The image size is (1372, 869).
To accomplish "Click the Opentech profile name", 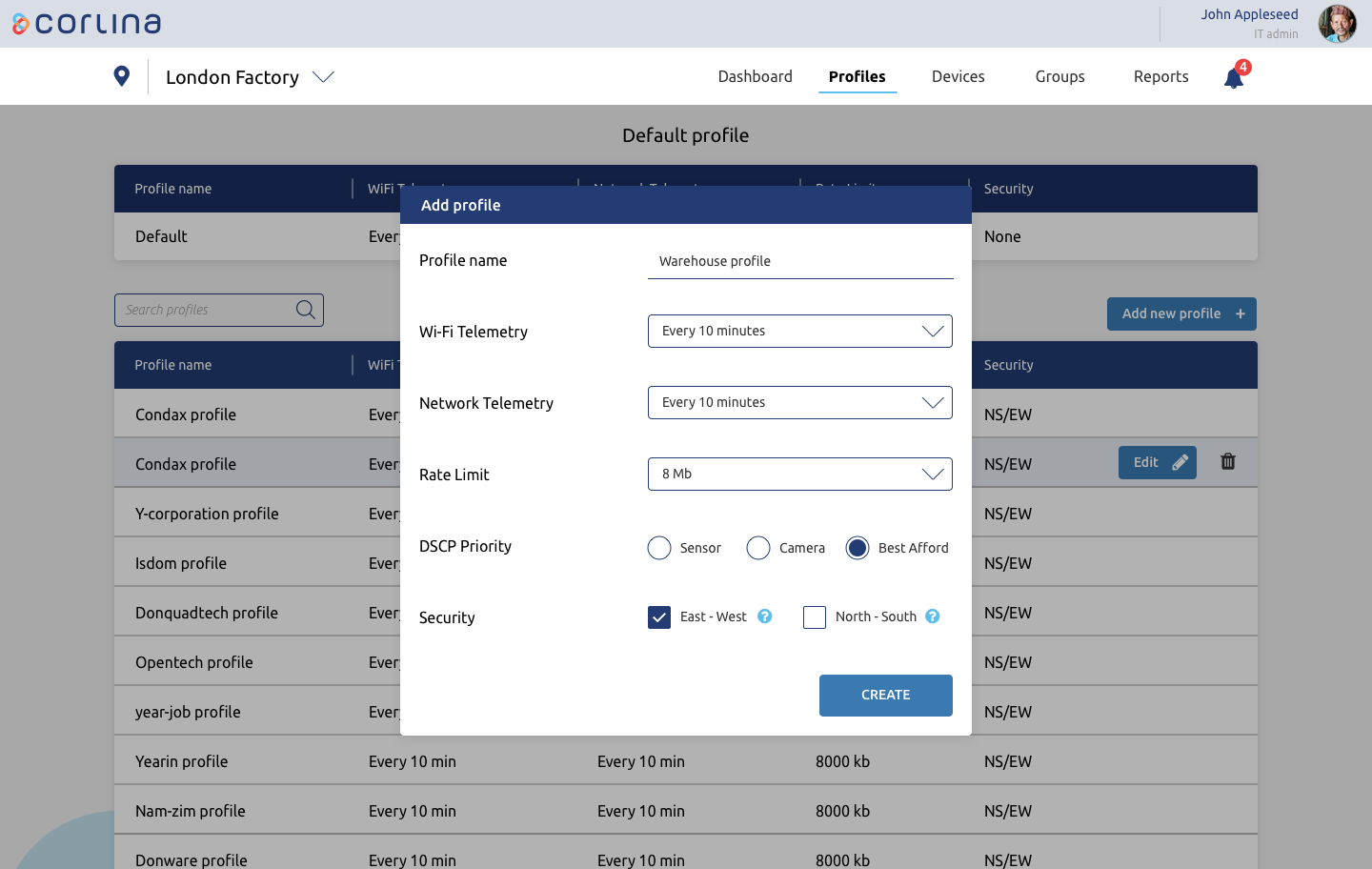I will [194, 662].
